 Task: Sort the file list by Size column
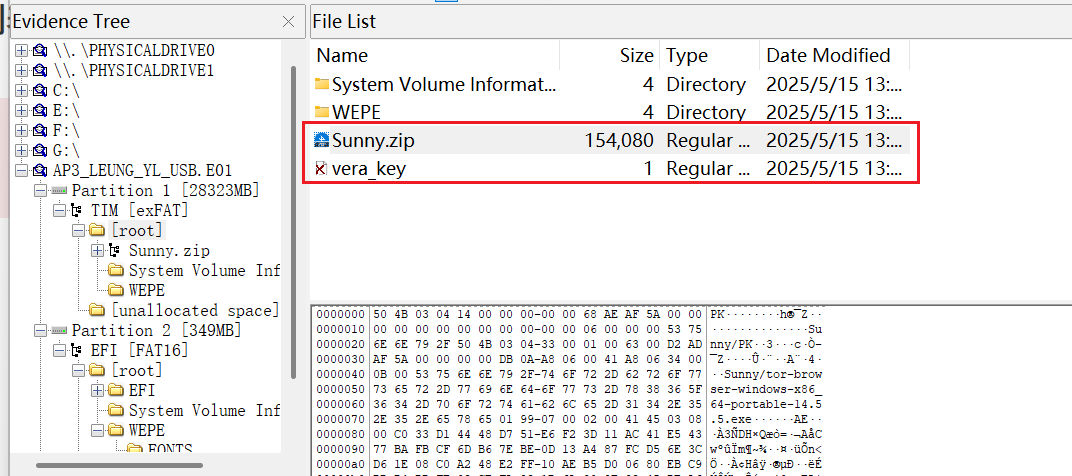pos(636,55)
